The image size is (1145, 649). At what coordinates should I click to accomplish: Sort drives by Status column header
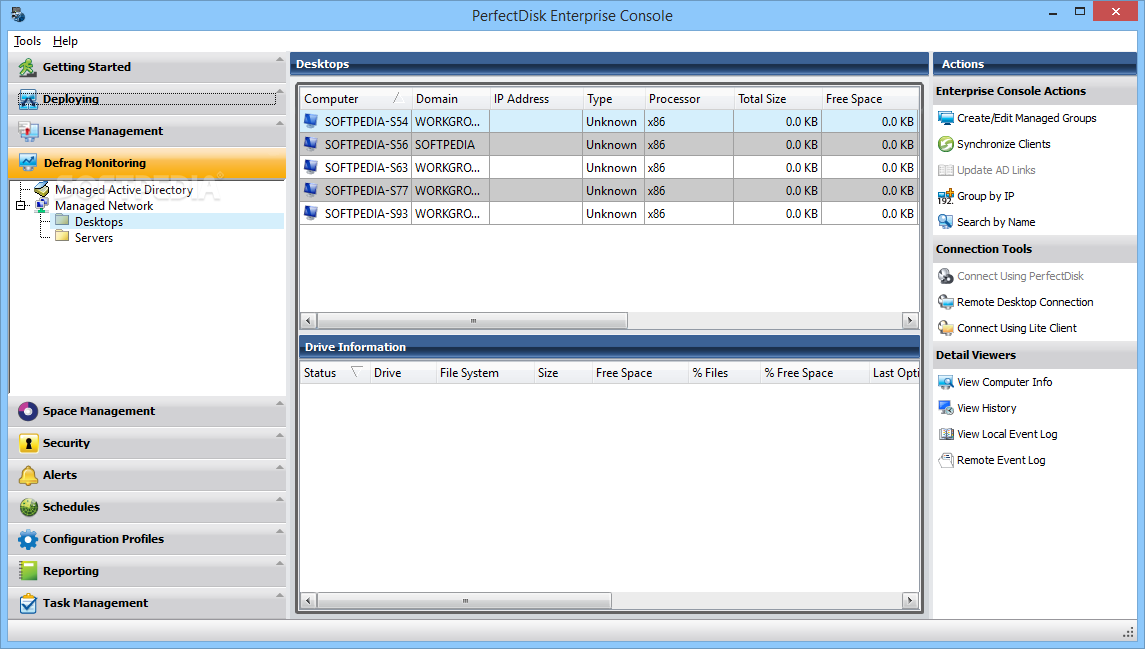pos(334,373)
